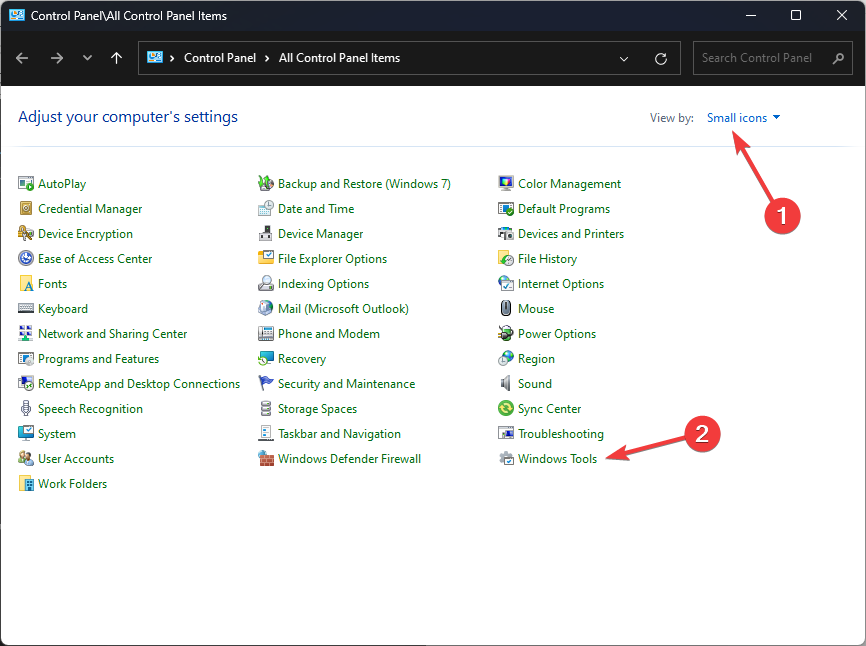Go up one level with up arrow
The image size is (866, 646).
117,58
